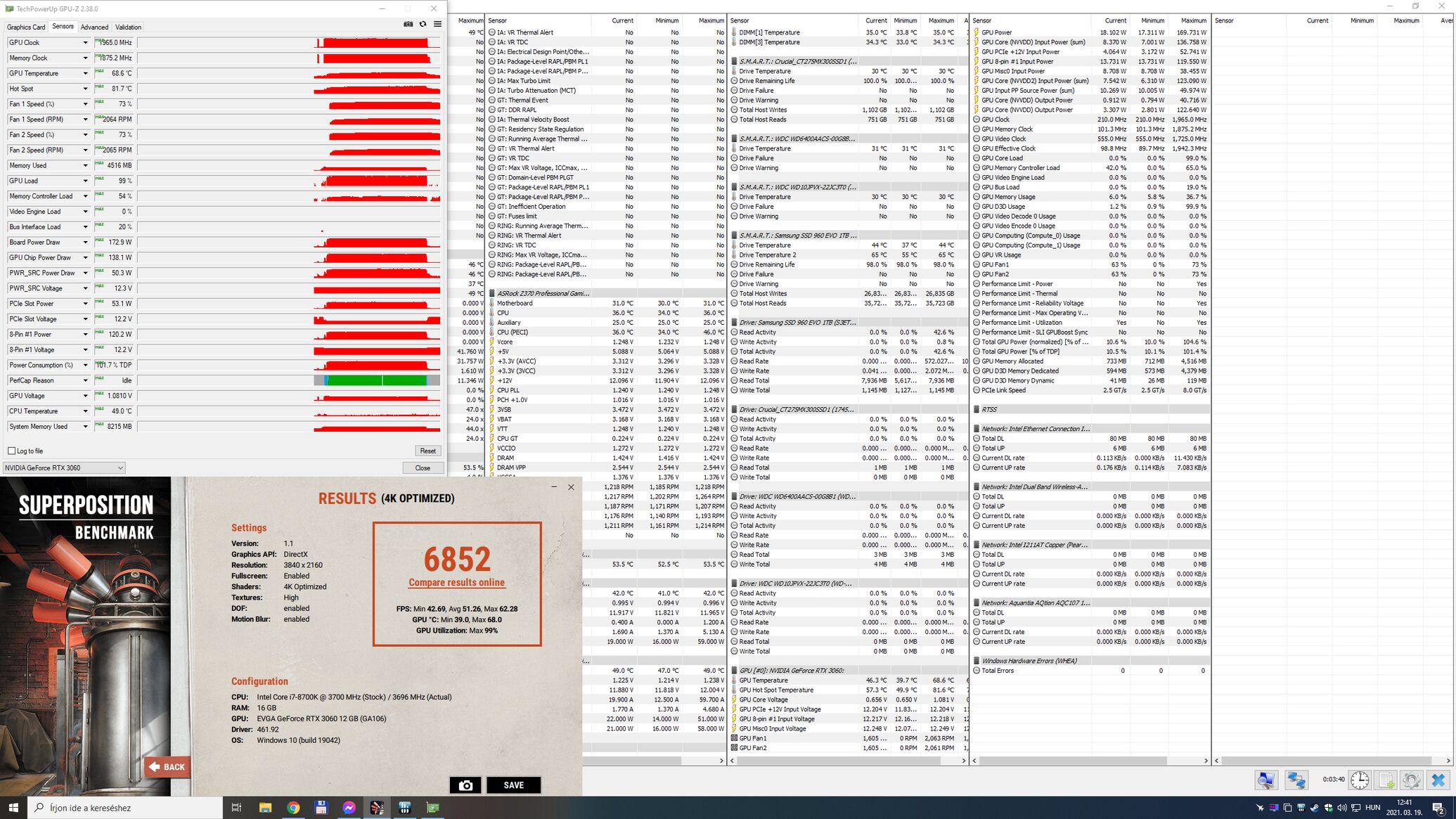Reset the HWiNFO elapsed time clock icon
Viewport: 1456px width, 819px height.
pos(1360,780)
